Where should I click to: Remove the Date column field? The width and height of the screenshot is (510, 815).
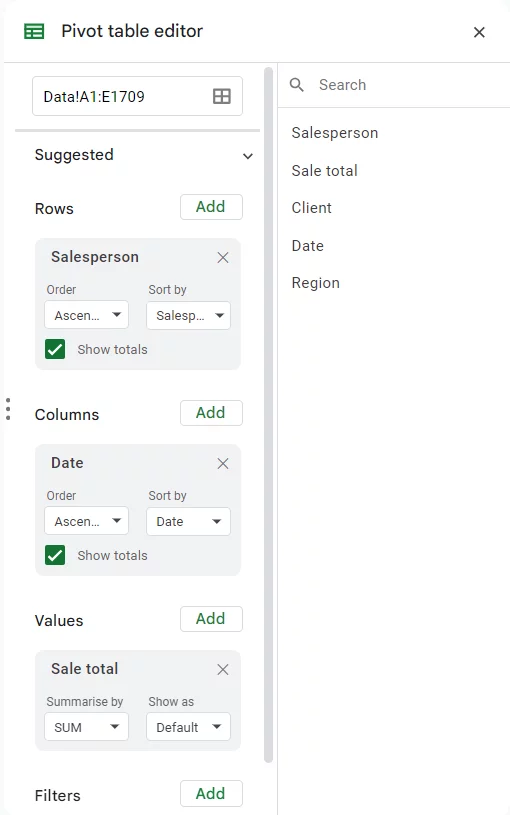pyautogui.click(x=223, y=463)
